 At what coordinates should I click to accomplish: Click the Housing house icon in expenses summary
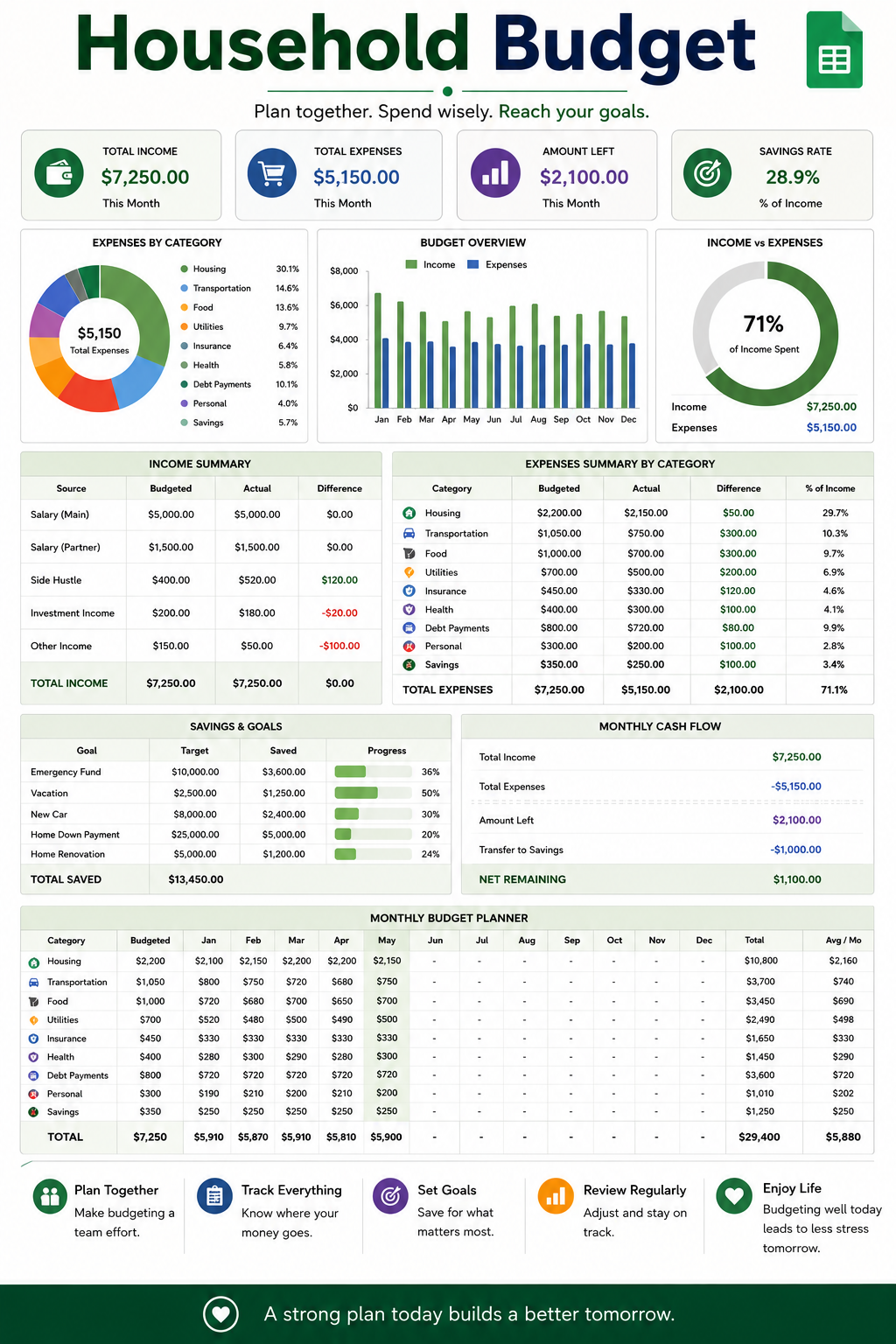tap(409, 513)
